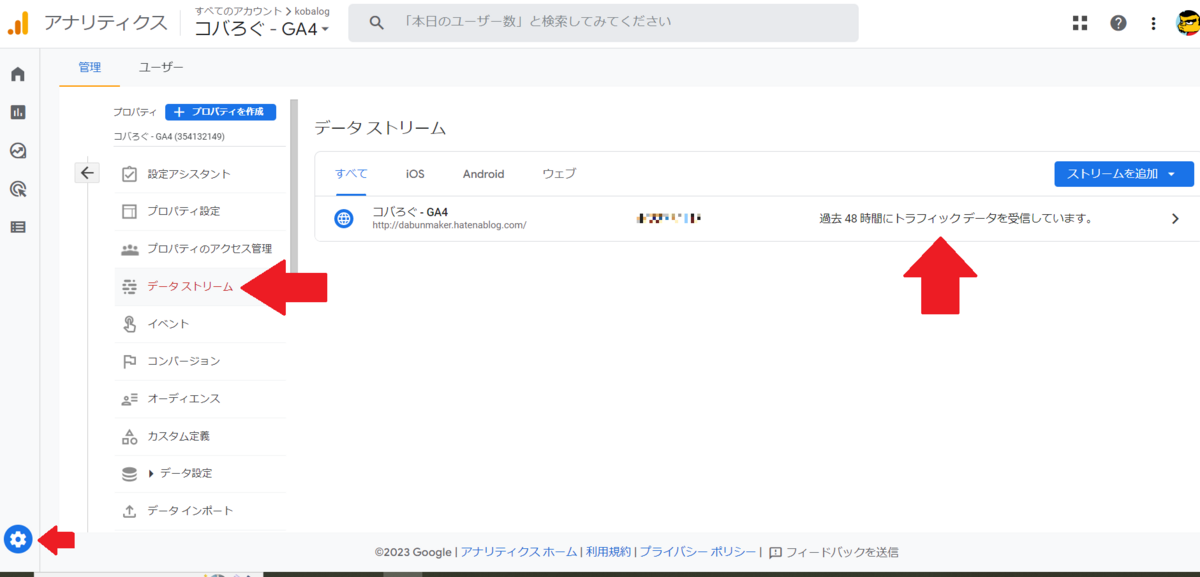Open the Explore icon in left rail

click(x=18, y=150)
